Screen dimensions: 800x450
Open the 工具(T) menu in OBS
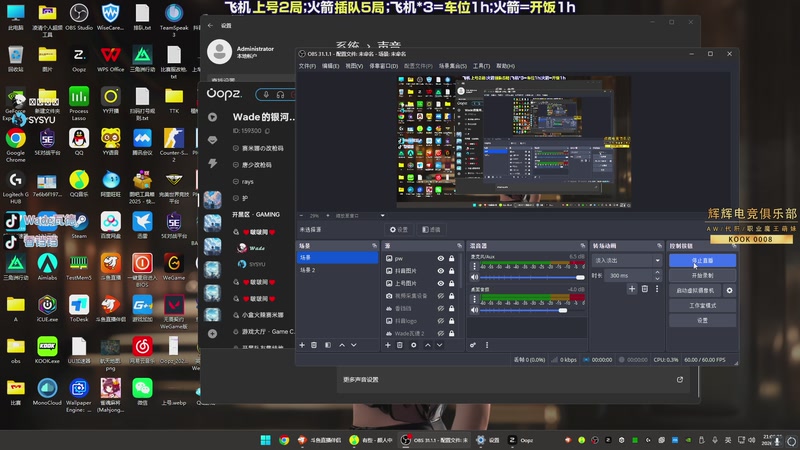coord(481,66)
